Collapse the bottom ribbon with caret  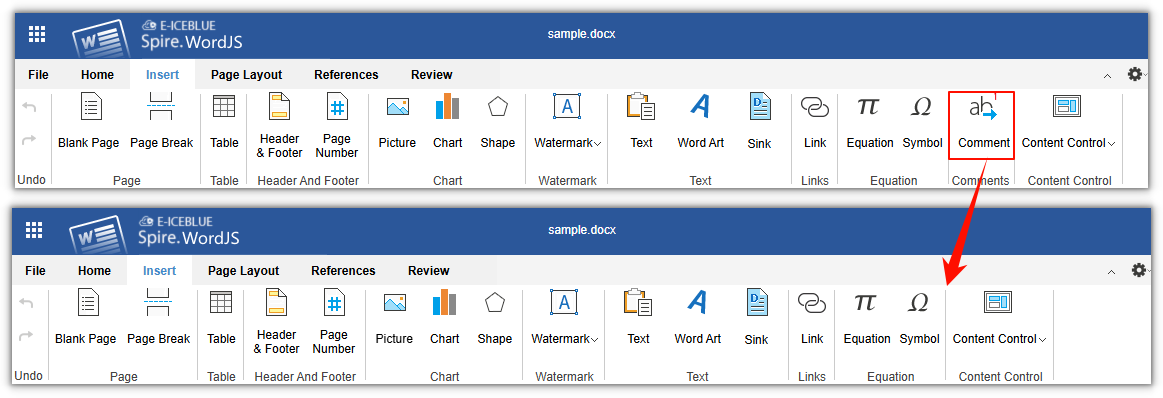click(1111, 272)
